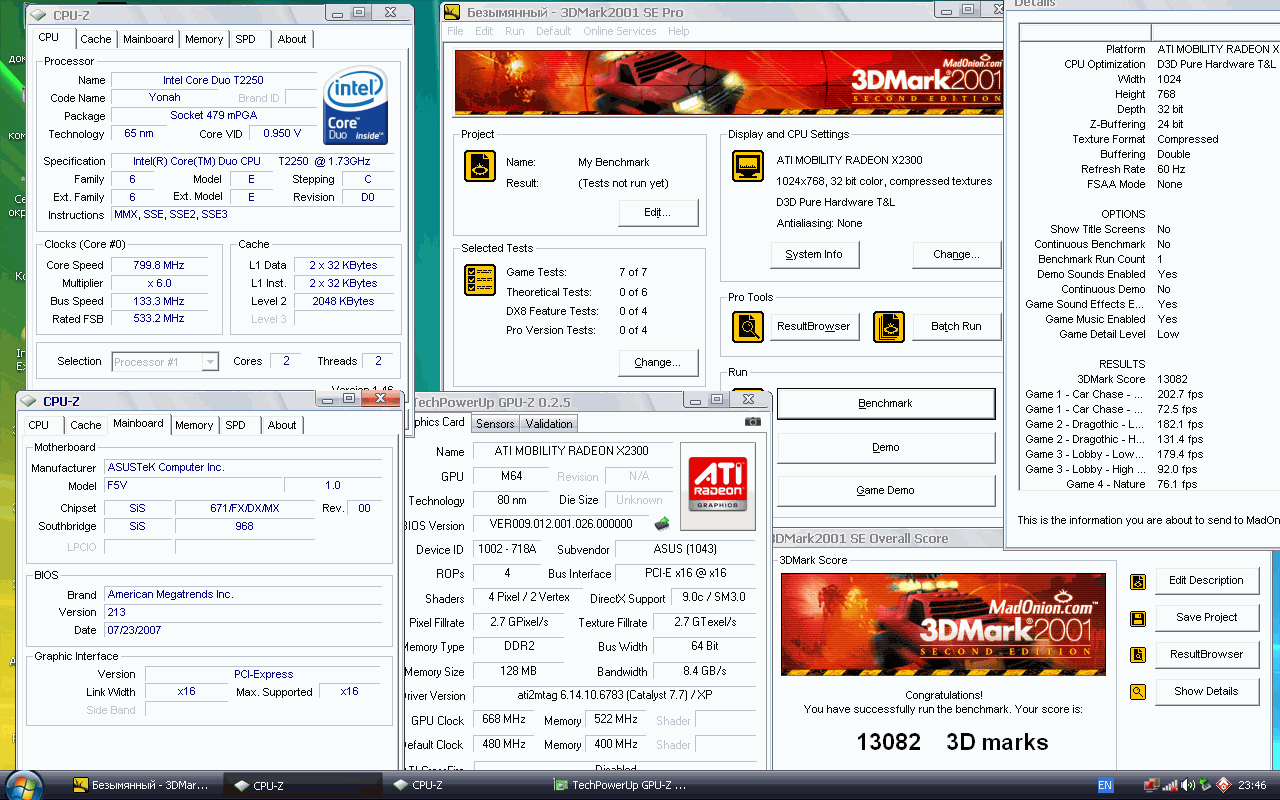The width and height of the screenshot is (1280, 800).
Task: Switch to the Validation tab in GPU-Z
Action: point(549,424)
